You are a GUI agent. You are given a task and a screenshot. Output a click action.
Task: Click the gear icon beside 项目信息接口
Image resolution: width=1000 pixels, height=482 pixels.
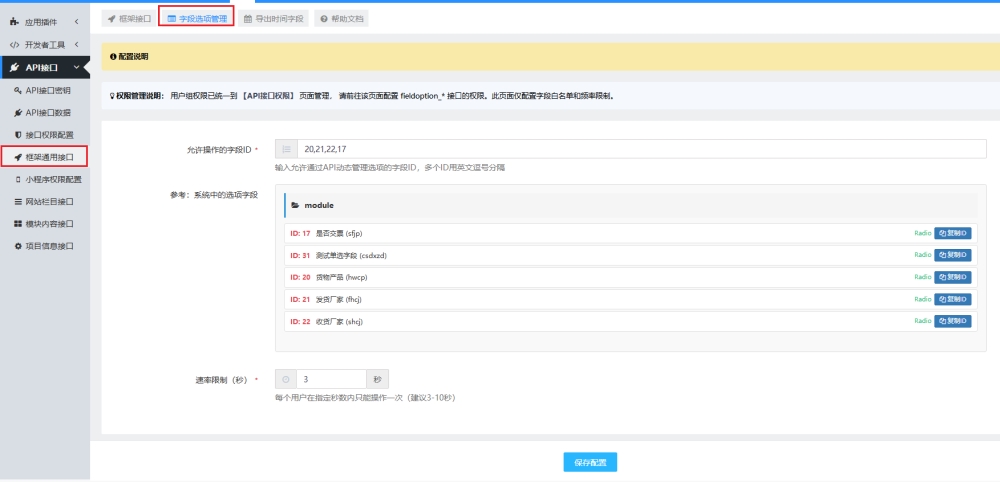click(18, 245)
